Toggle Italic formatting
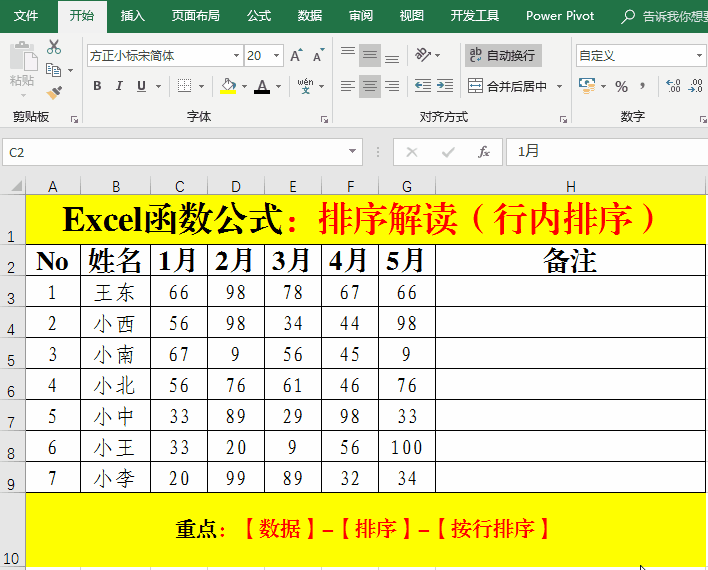Viewport: 708px width, 570px height. (119, 86)
